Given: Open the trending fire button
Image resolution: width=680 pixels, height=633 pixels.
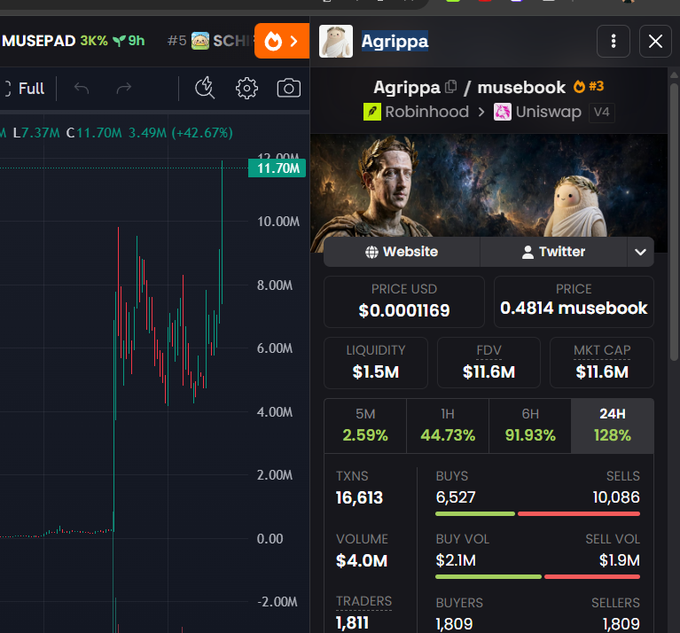Looking at the screenshot, I should 282,41.
